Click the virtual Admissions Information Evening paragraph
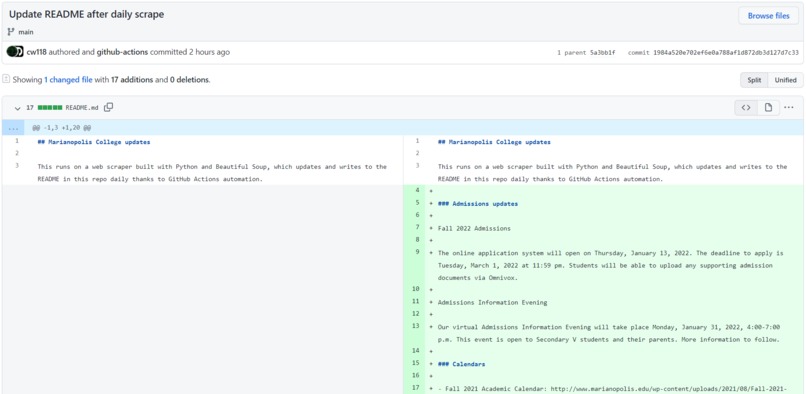Image resolution: width=806 pixels, height=394 pixels. click(609, 333)
